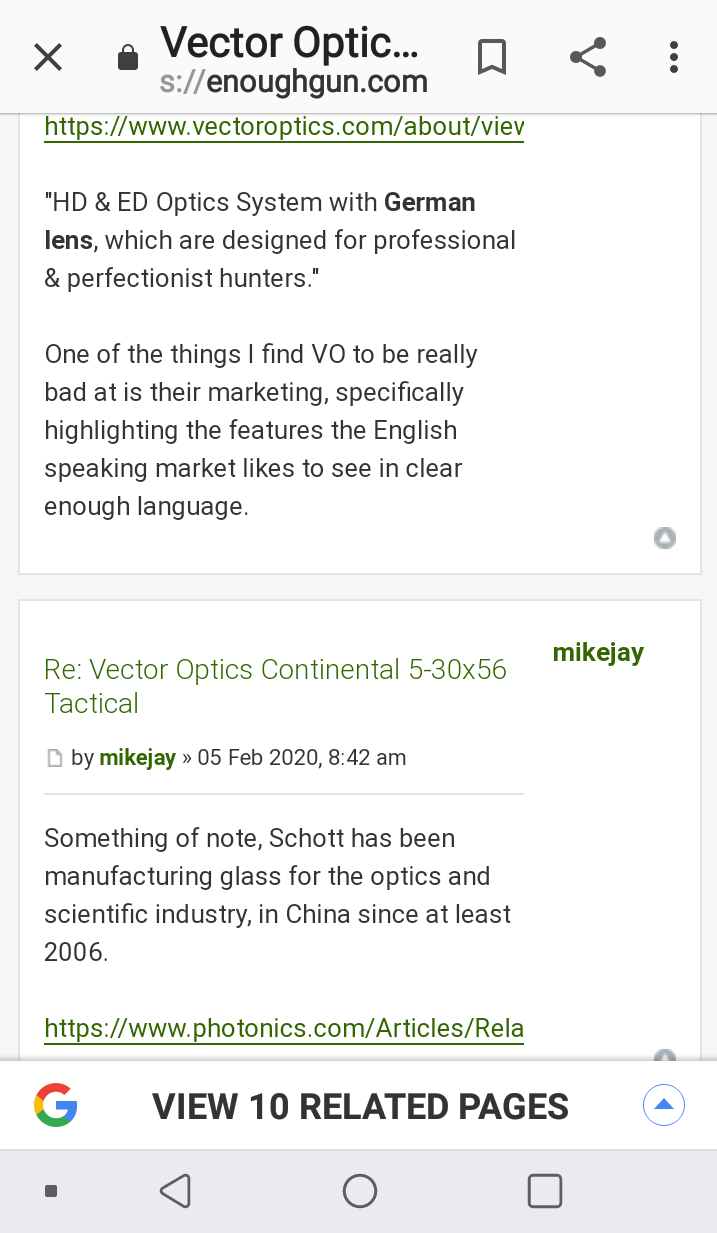The width and height of the screenshot is (717, 1233).
Task: Open mikejay profile in the sidebar
Action: click(x=598, y=653)
